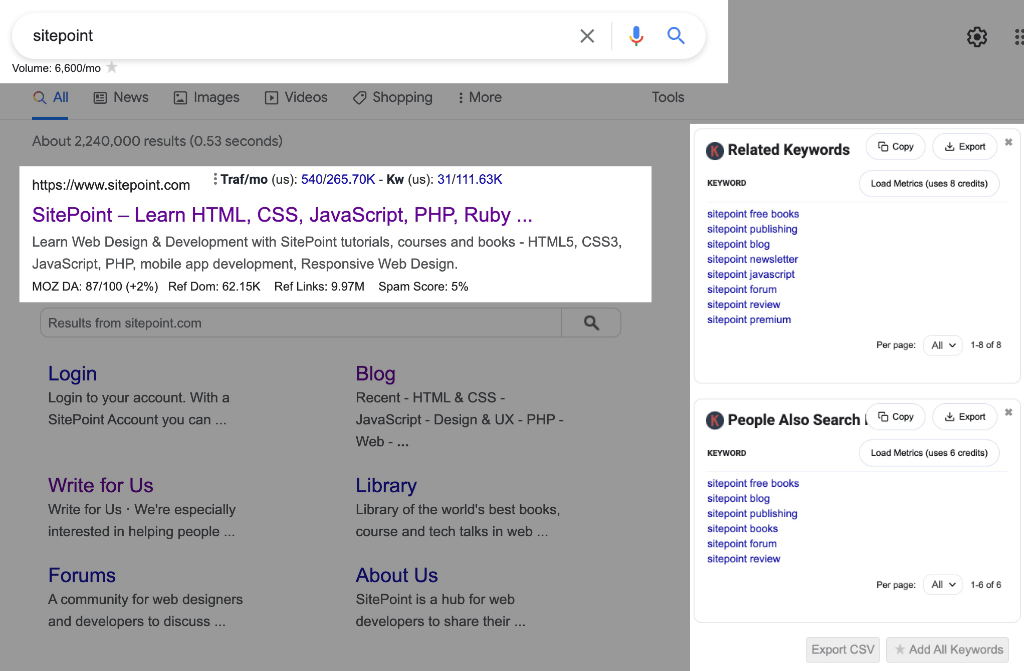Screen dimensions: 1024x671
Task: Open Per page dropdown in People Also Search
Action: coord(943,585)
